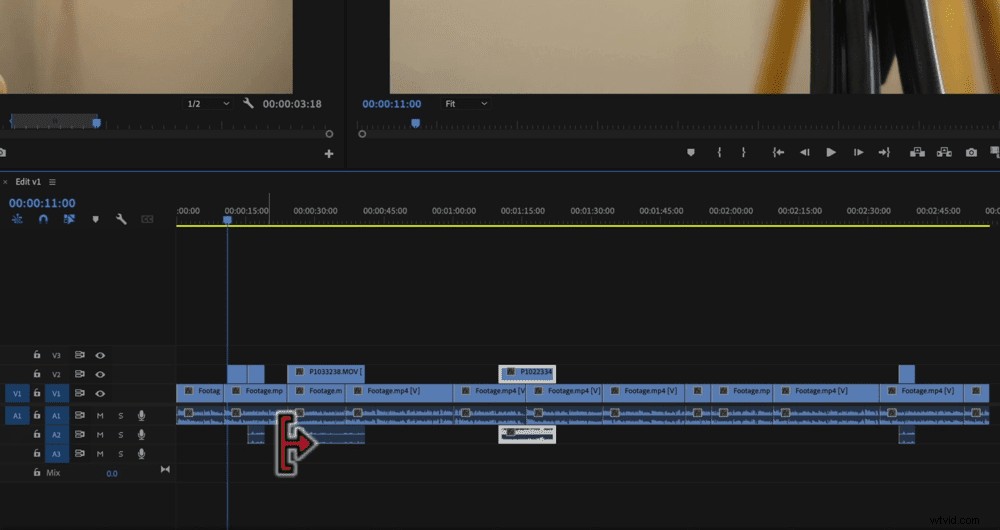1000x530 pixels.
Task: Hide track V2 output (eye)
Action: click(x=100, y=374)
